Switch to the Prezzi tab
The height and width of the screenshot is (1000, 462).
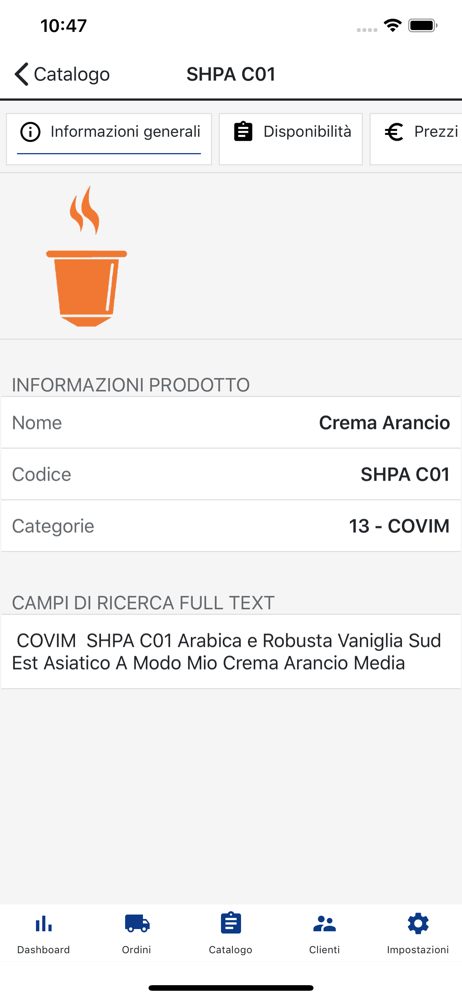416,139
